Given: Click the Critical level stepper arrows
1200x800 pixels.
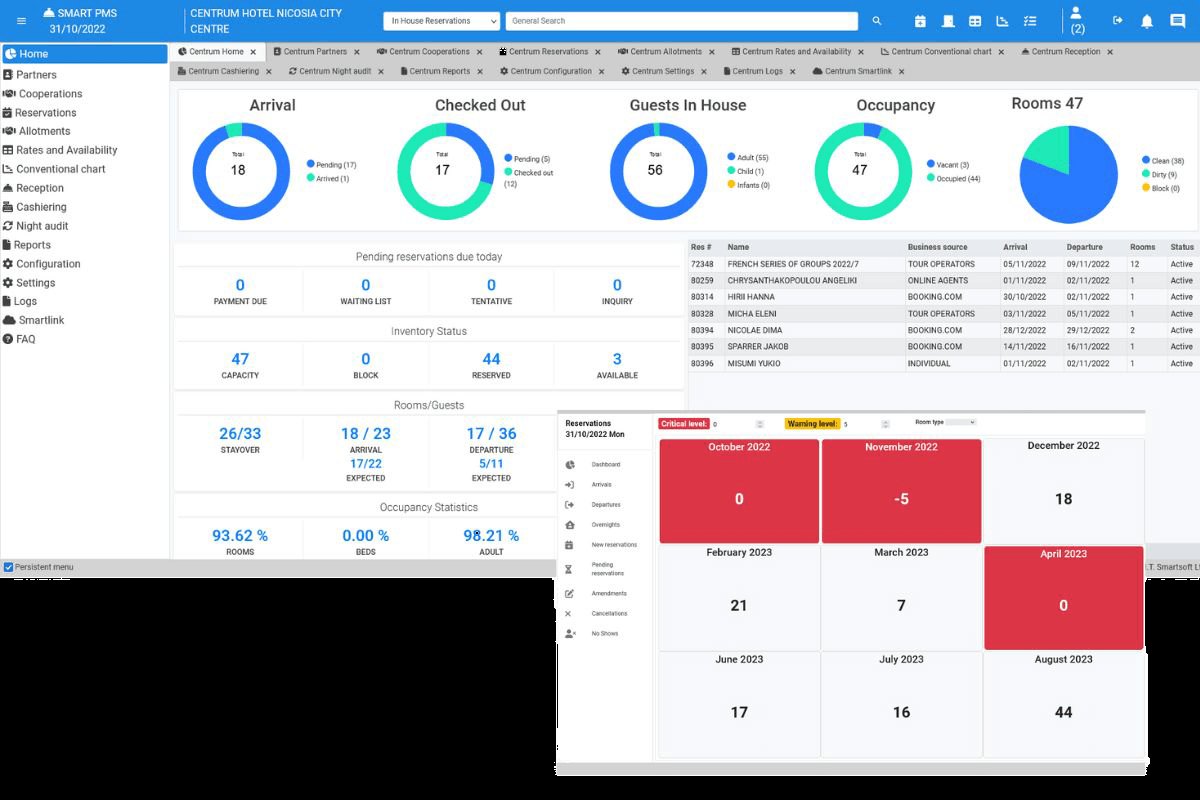Looking at the screenshot, I should (x=760, y=424).
